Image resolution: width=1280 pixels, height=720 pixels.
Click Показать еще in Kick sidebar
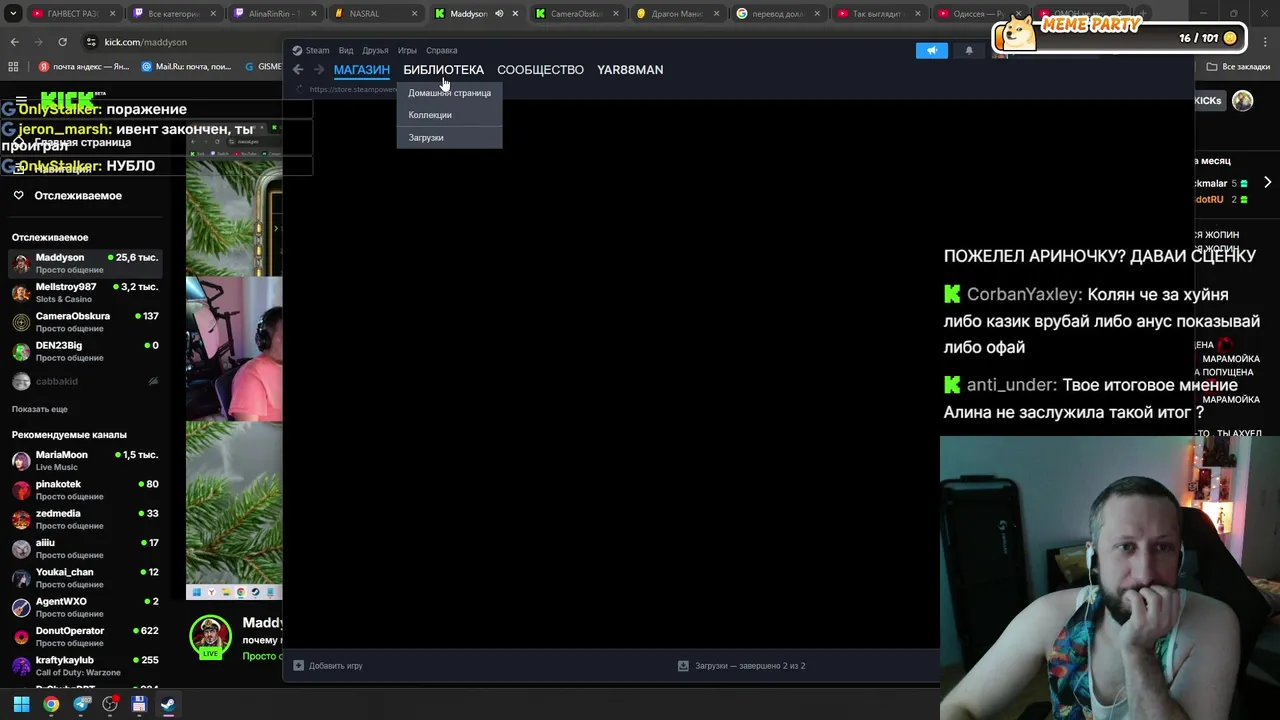coord(40,409)
